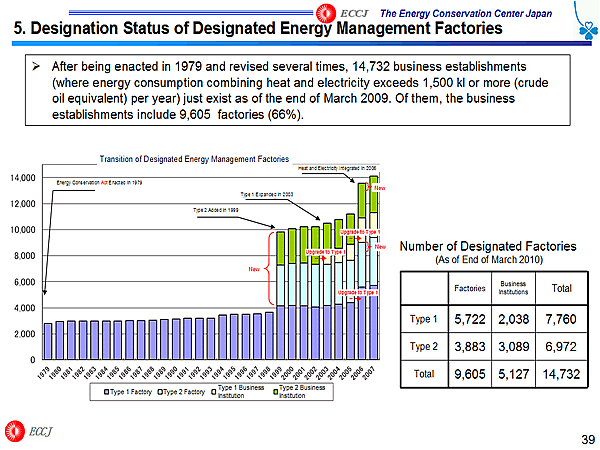Click the 2007 stacked bar in the chart
Image resolution: width=600 pixels, height=450 pixels.
pyautogui.click(x=374, y=267)
